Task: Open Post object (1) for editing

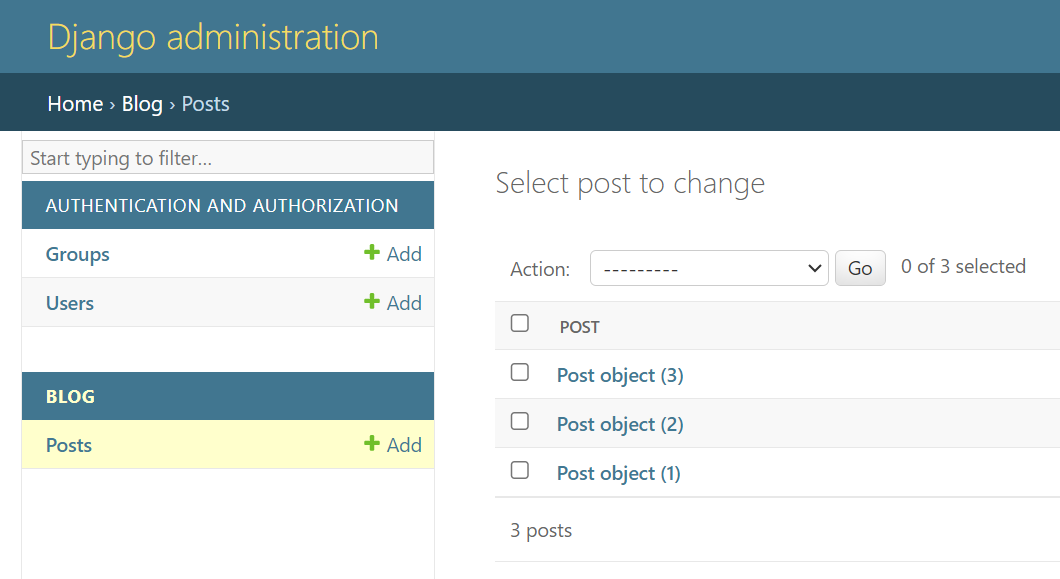Action: (x=619, y=473)
